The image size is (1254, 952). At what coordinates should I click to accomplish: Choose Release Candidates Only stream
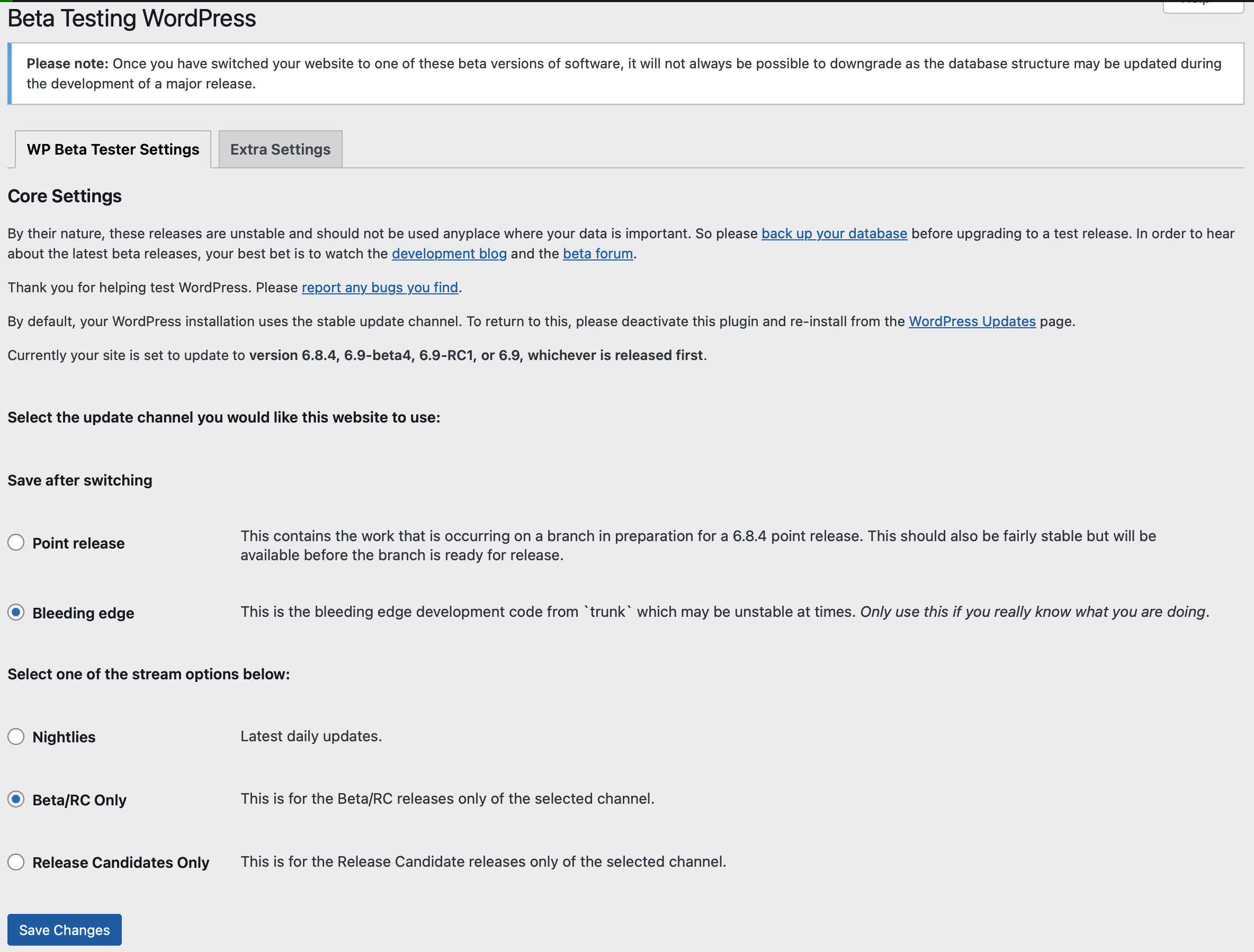[16, 862]
